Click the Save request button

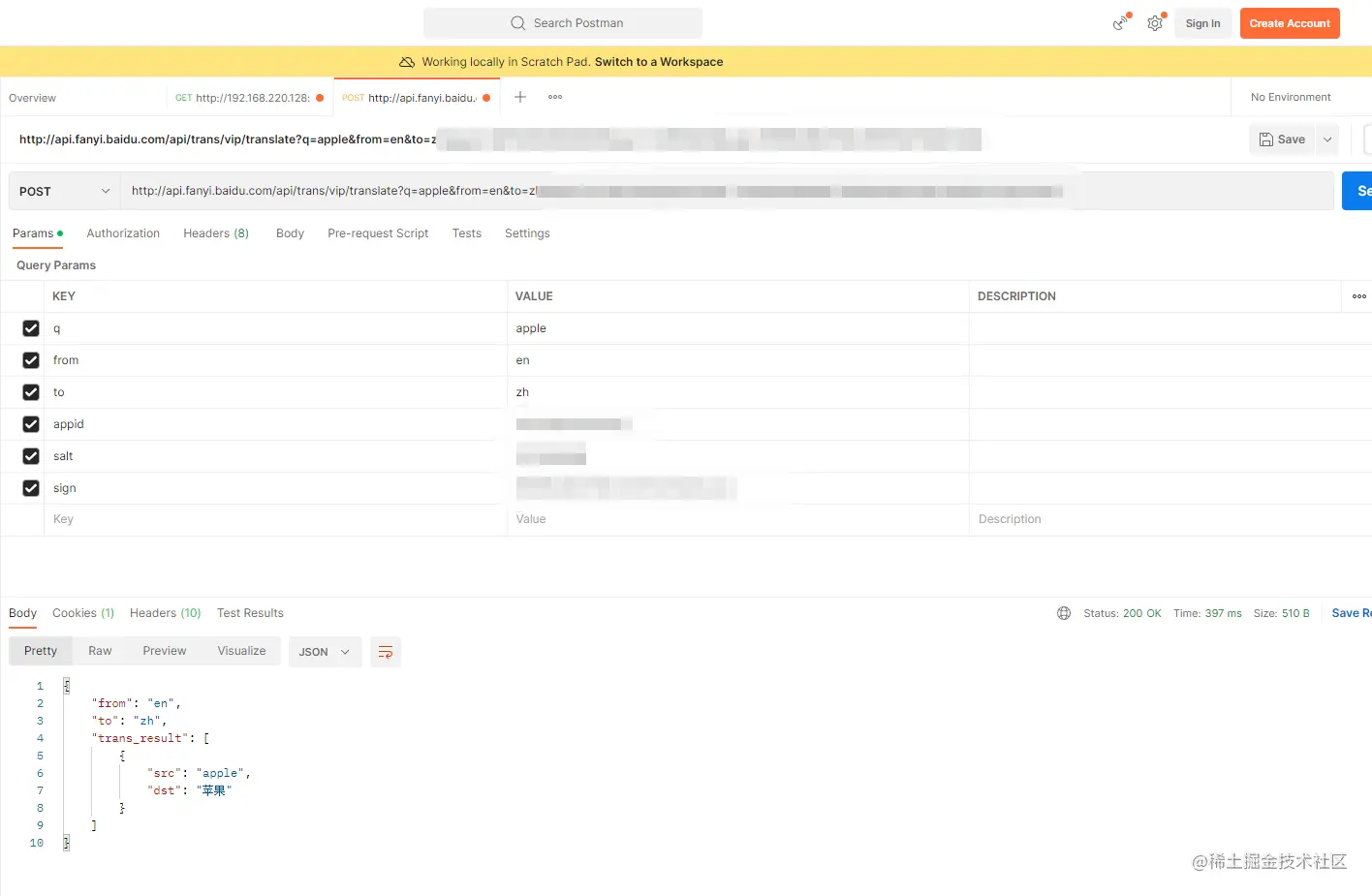[1282, 139]
